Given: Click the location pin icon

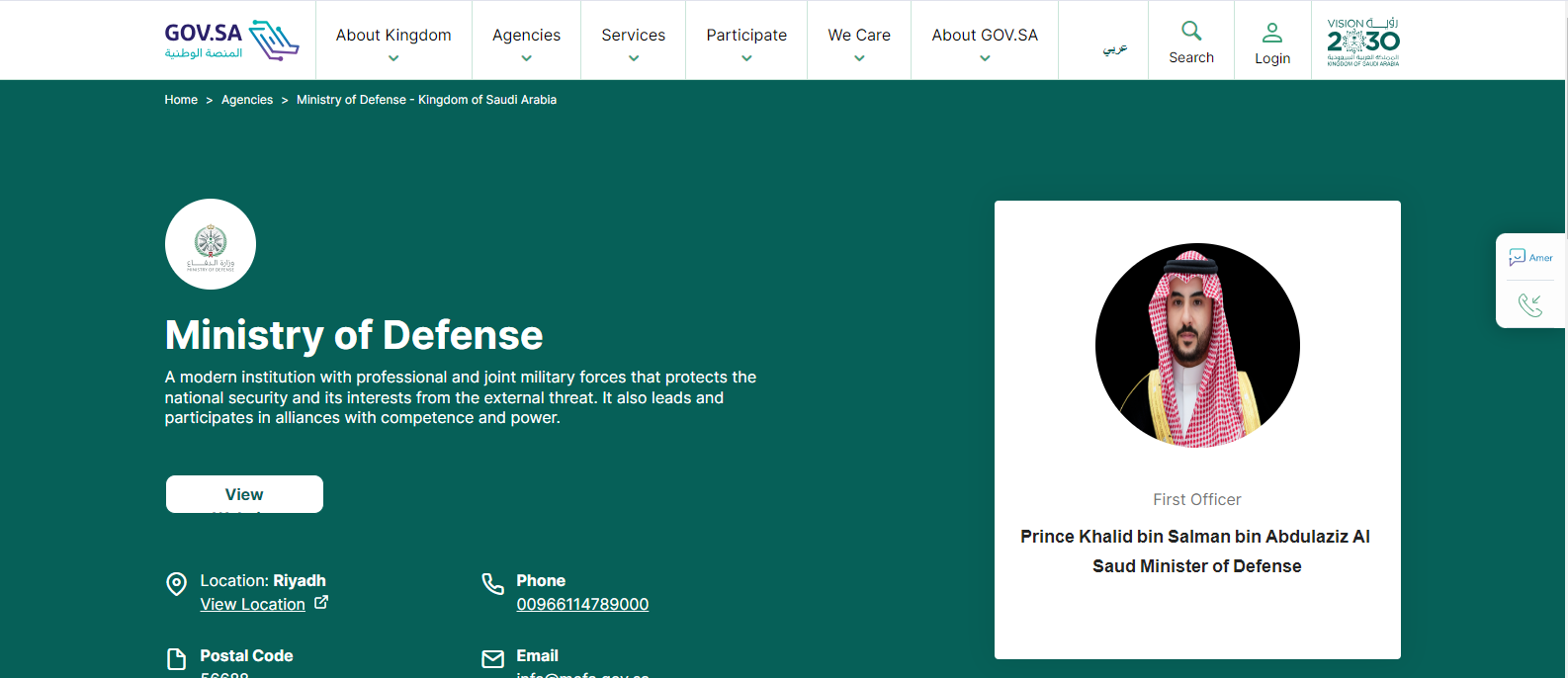Looking at the screenshot, I should click(176, 584).
